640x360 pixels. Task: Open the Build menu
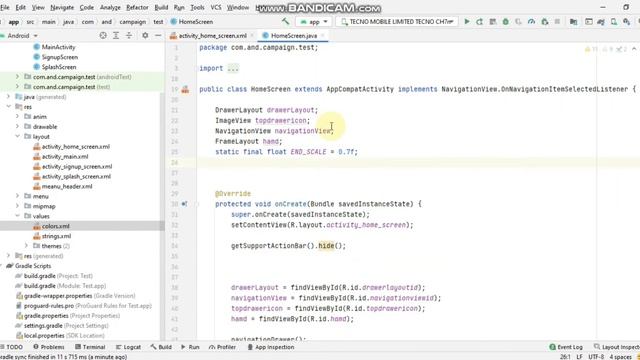161,7
